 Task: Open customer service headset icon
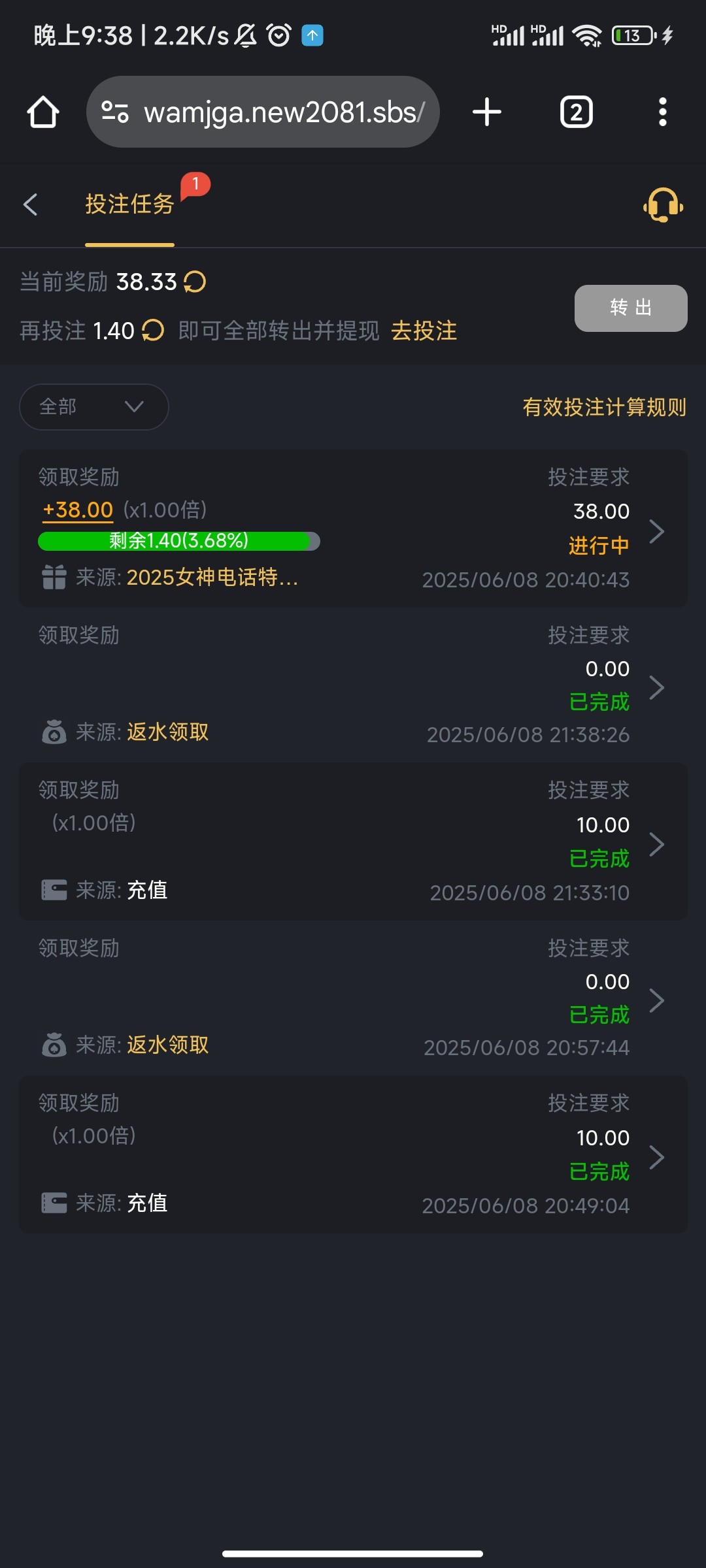click(663, 205)
